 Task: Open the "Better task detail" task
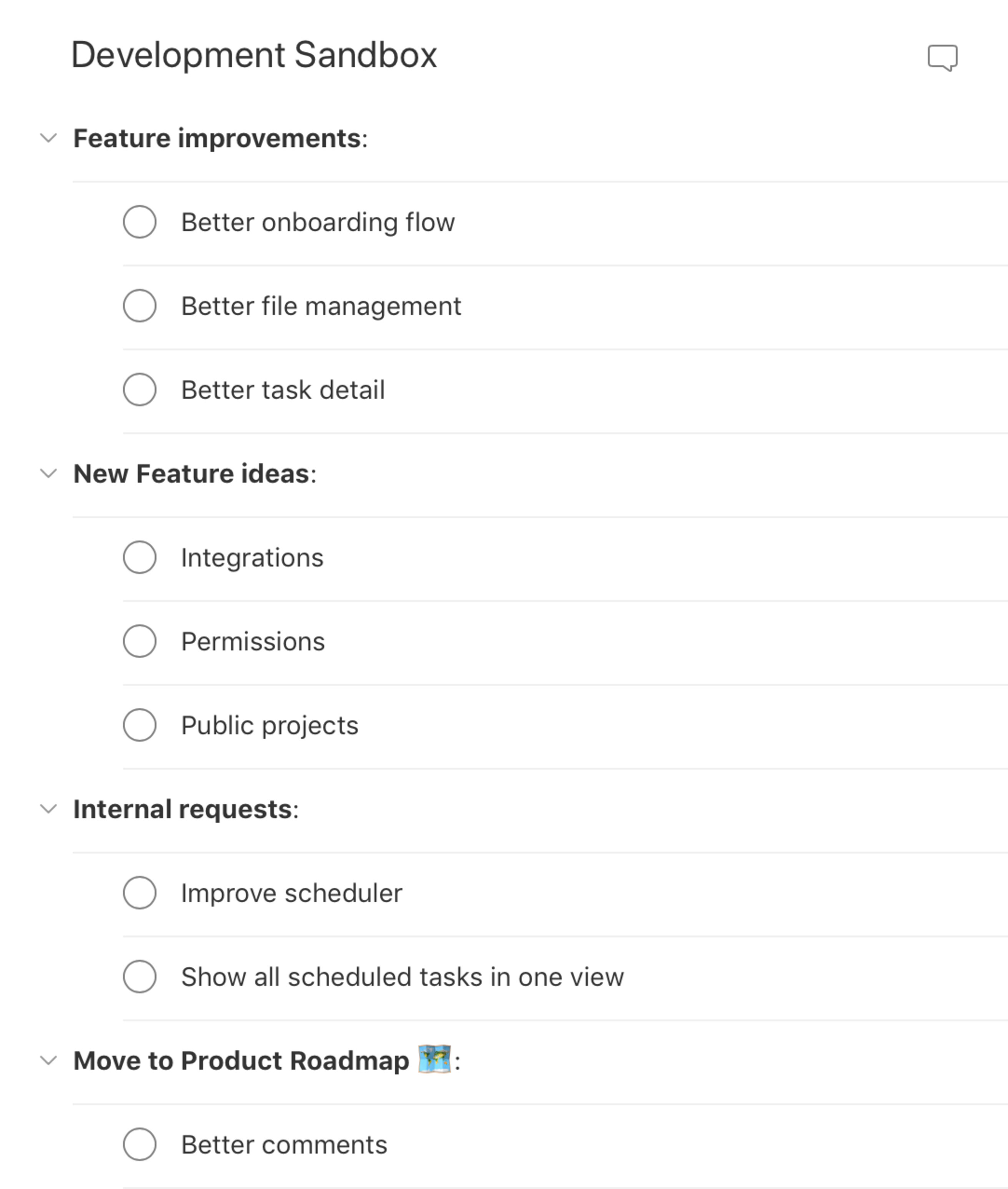click(283, 390)
